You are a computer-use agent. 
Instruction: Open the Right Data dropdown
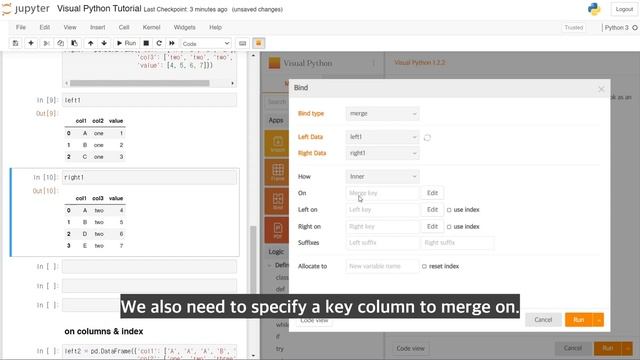(x=382, y=153)
